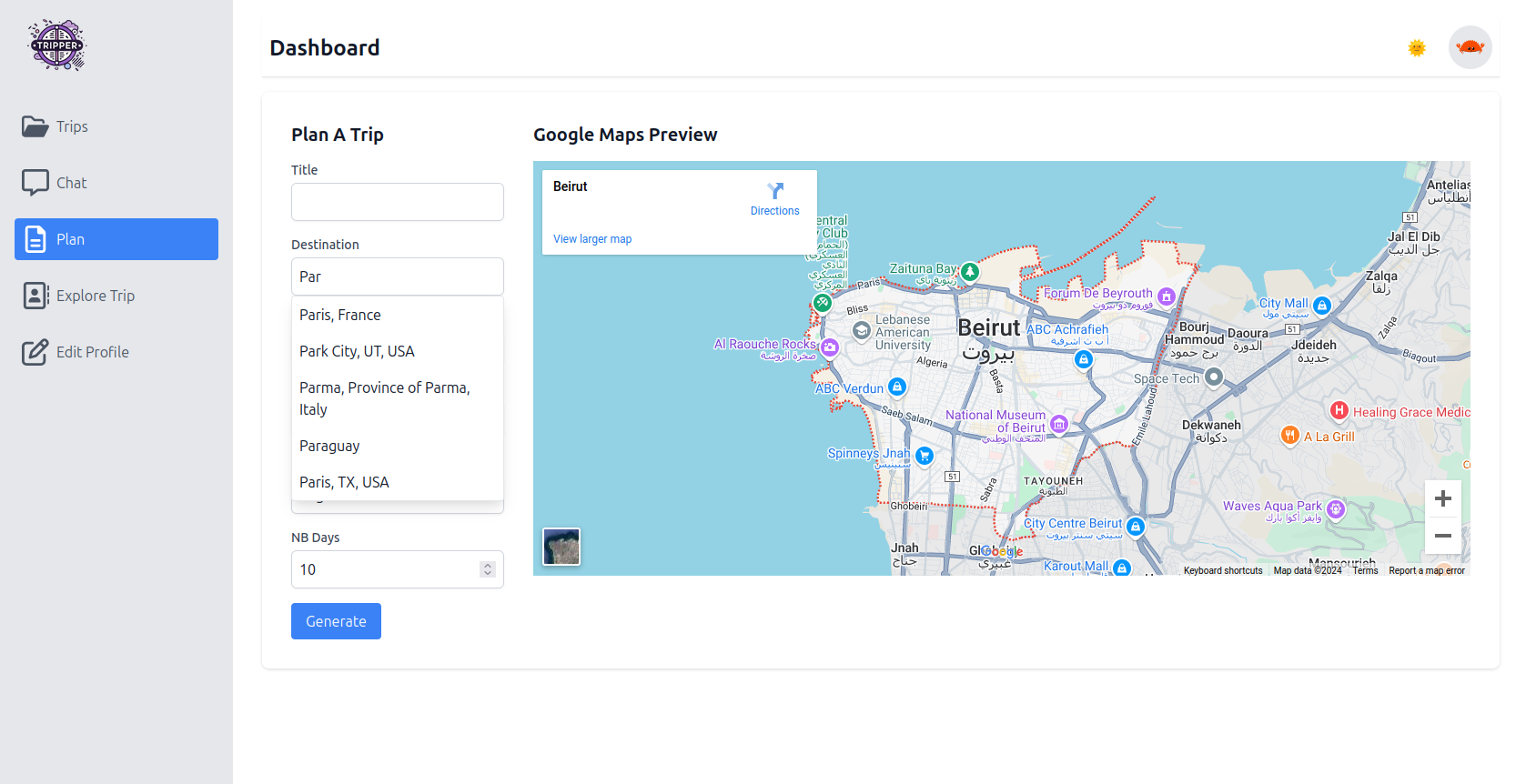
Task: Click the Generate button
Action: tap(336, 621)
